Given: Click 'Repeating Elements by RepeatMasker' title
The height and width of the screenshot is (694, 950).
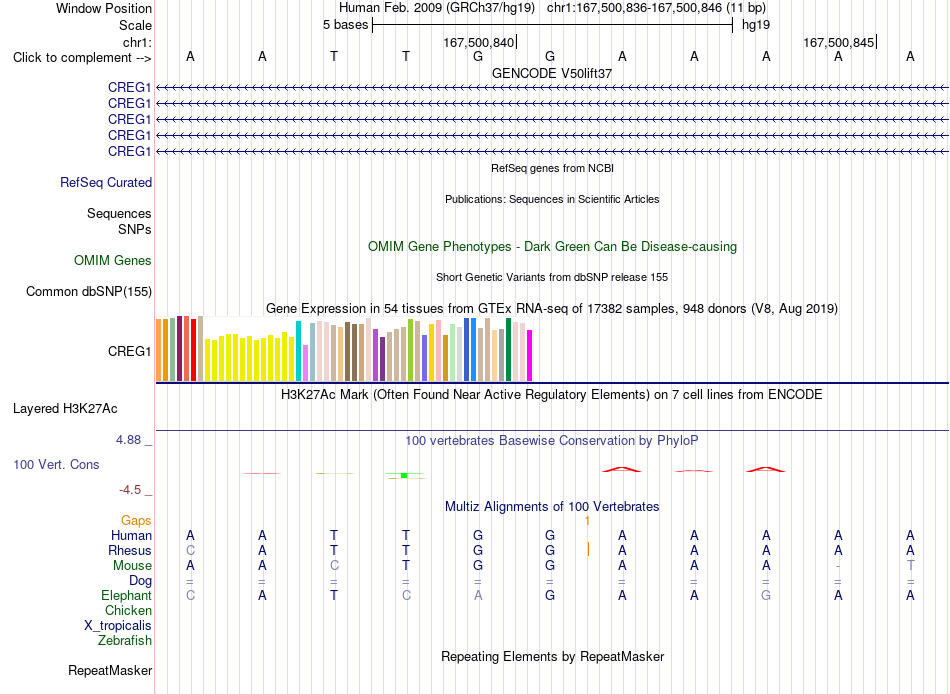Looking at the screenshot, I should [x=553, y=657].
